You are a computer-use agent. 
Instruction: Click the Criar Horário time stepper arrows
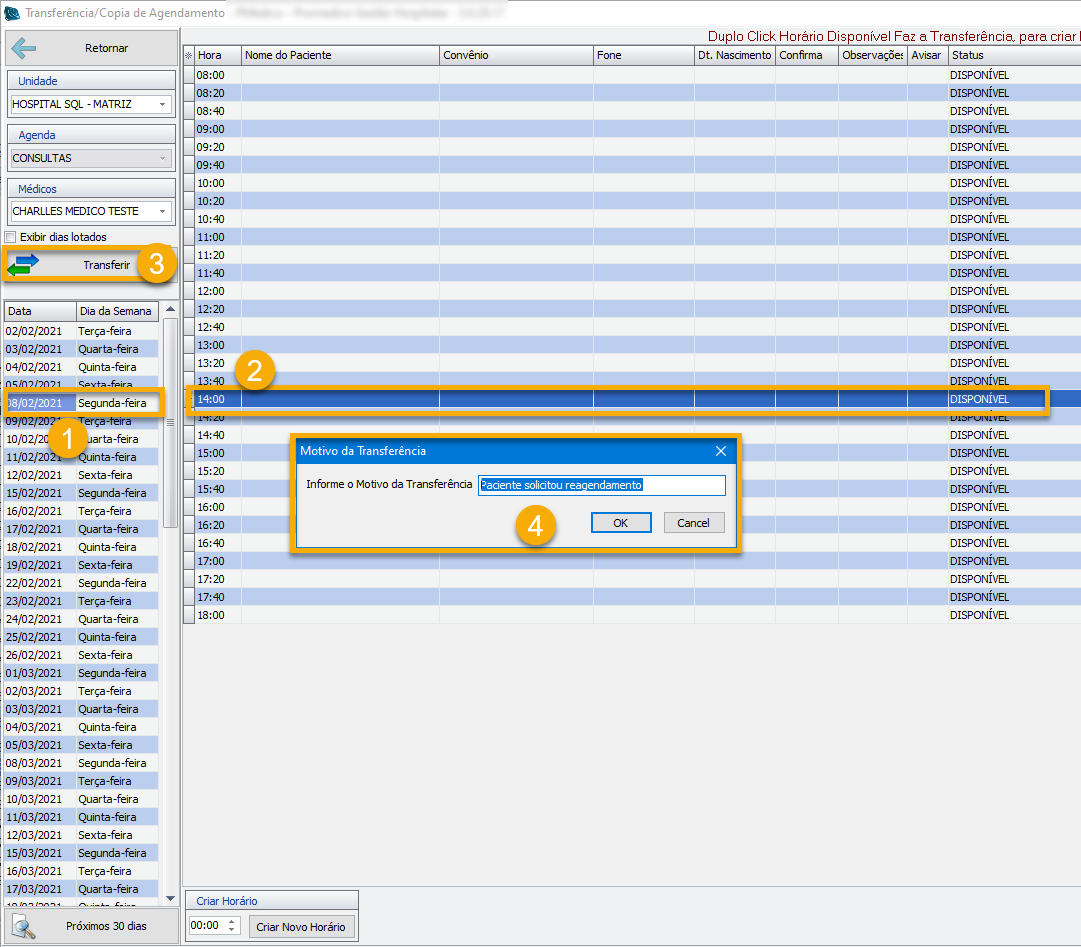233,926
